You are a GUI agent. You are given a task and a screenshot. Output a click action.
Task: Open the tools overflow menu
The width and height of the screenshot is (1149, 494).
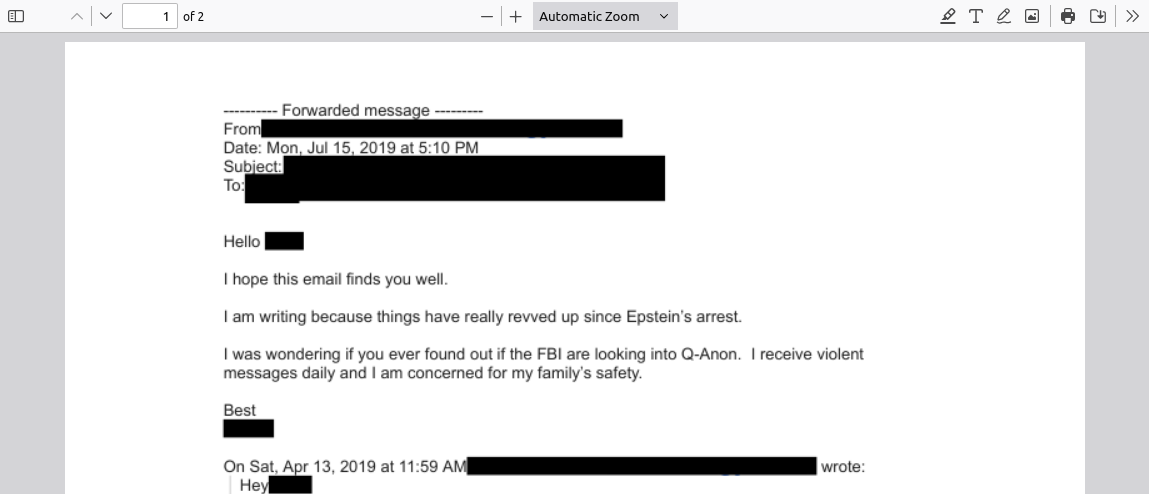[x=1132, y=16]
